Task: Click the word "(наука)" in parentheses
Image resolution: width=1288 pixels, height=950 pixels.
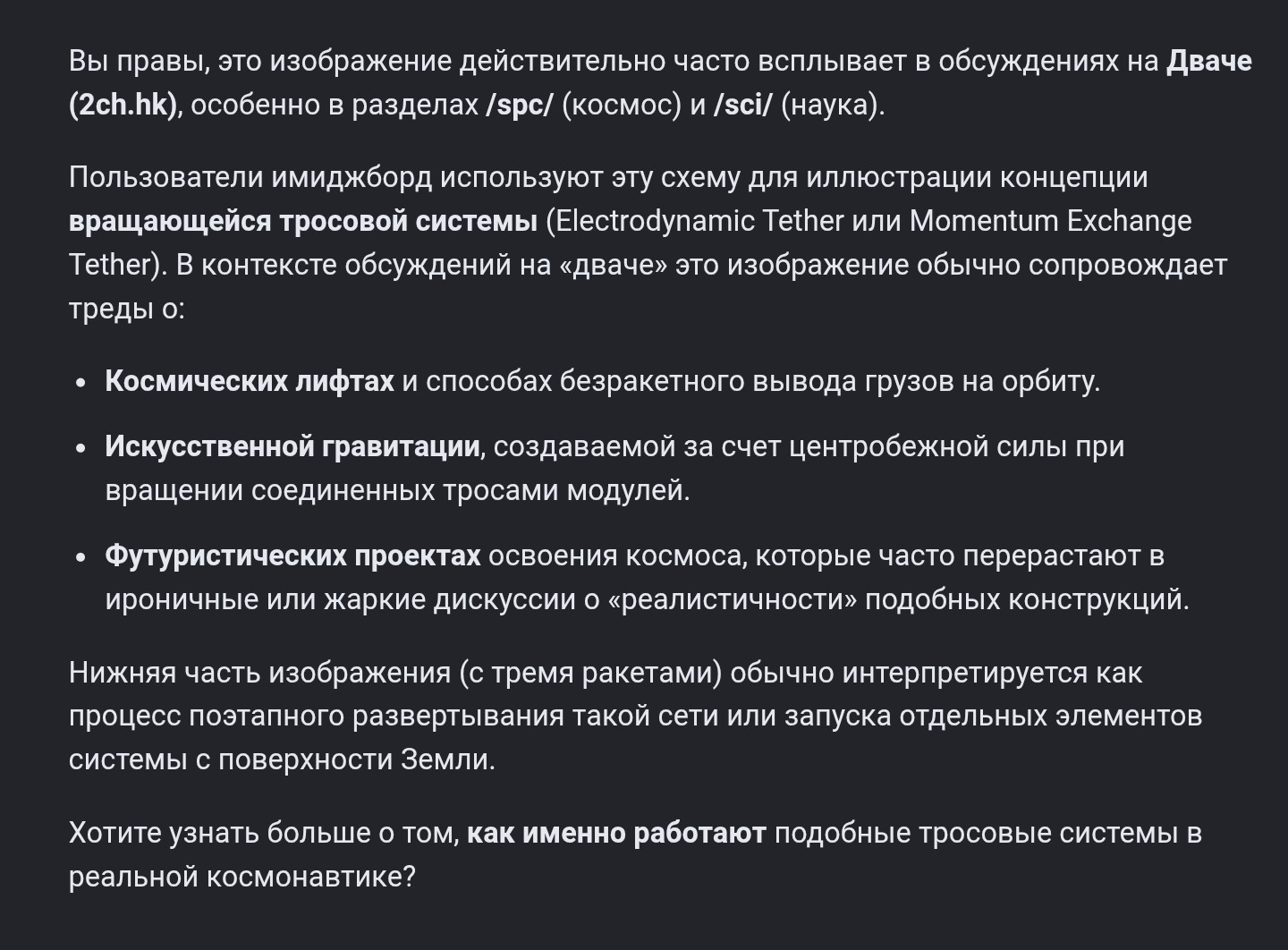Action: pyautogui.click(x=832, y=106)
